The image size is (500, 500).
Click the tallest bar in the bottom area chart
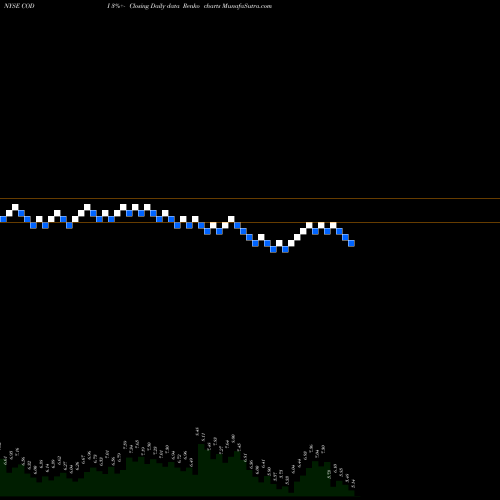tap(201, 470)
